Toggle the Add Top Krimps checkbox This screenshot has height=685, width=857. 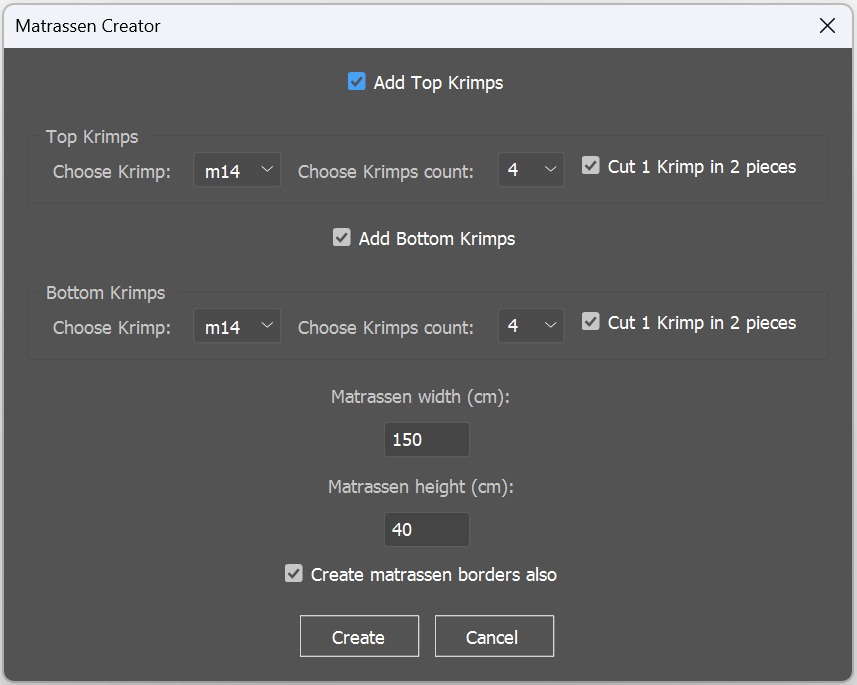coord(357,82)
